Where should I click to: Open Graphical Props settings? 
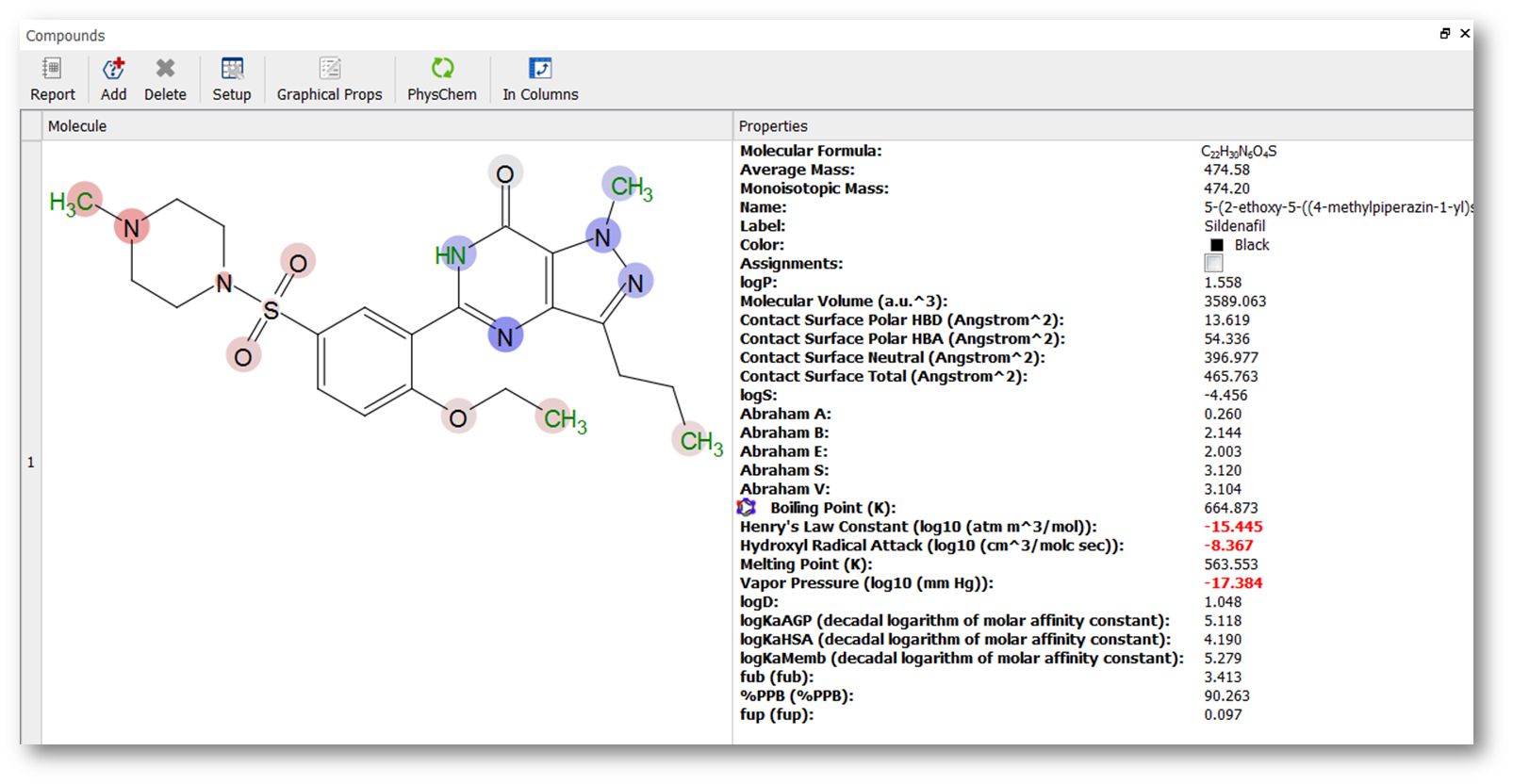[329, 70]
